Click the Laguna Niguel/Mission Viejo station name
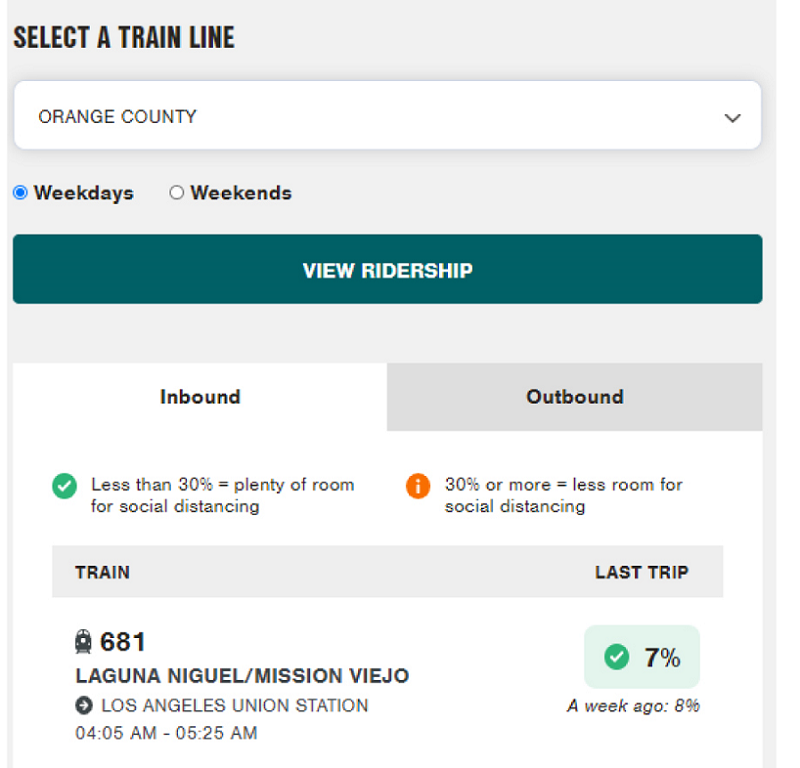Viewport: 800px width, 768px height. pos(242,676)
